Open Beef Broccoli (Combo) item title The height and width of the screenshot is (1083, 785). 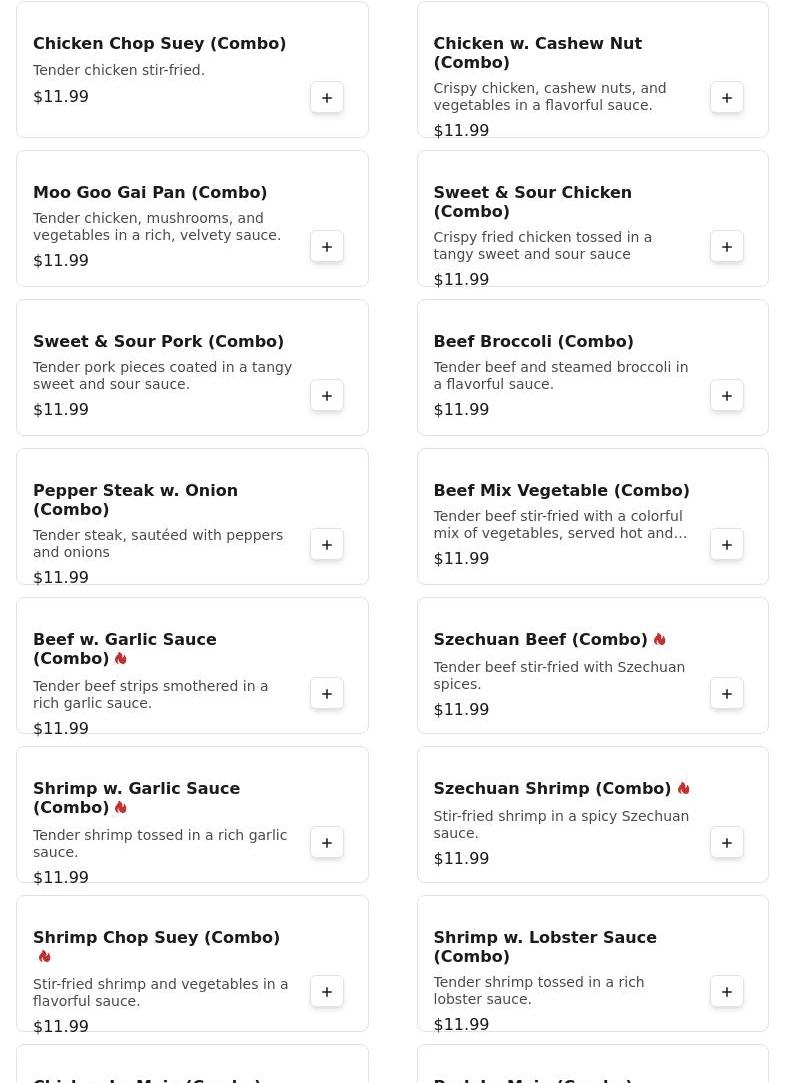[533, 342]
